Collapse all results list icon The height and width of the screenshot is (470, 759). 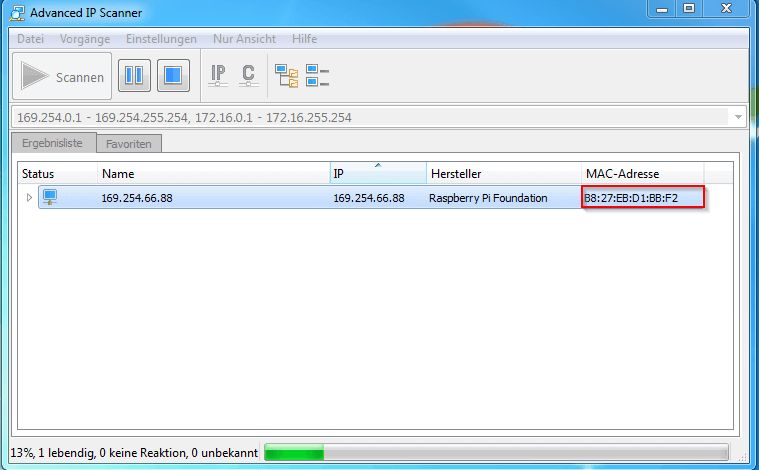click(x=318, y=76)
